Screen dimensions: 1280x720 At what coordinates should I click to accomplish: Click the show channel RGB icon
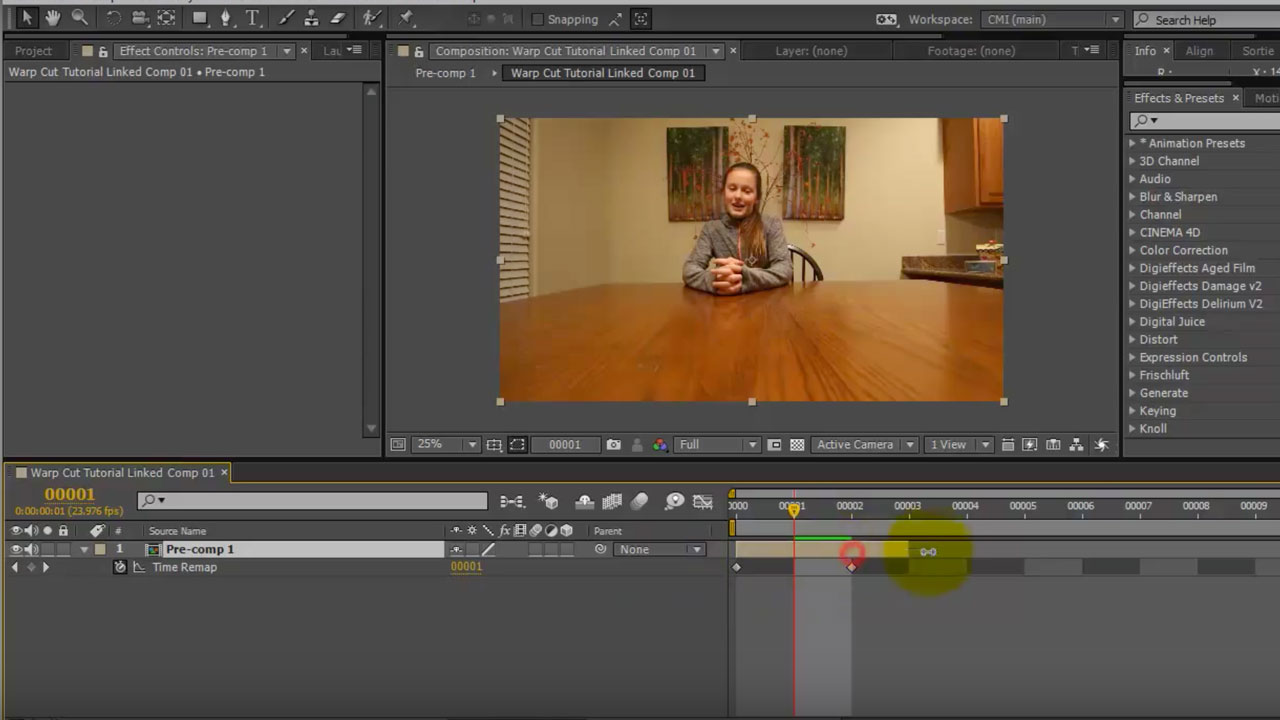(x=660, y=445)
